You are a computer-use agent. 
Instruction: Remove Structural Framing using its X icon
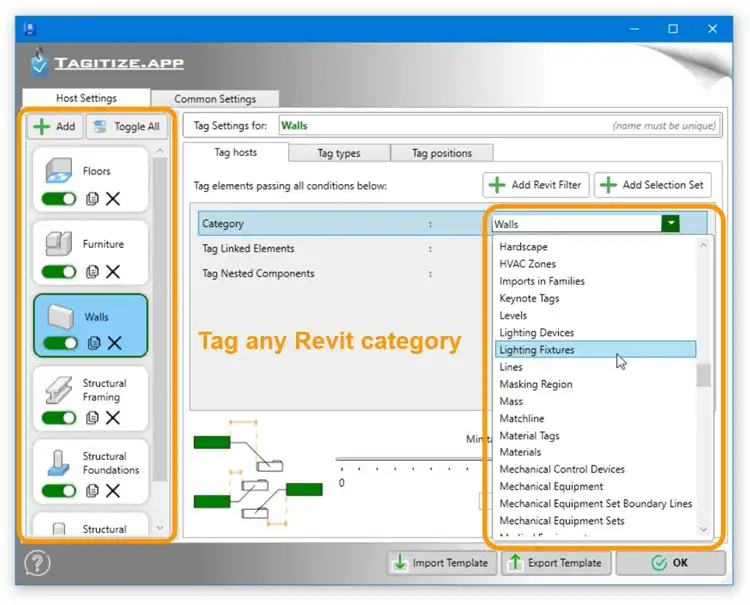(x=113, y=418)
